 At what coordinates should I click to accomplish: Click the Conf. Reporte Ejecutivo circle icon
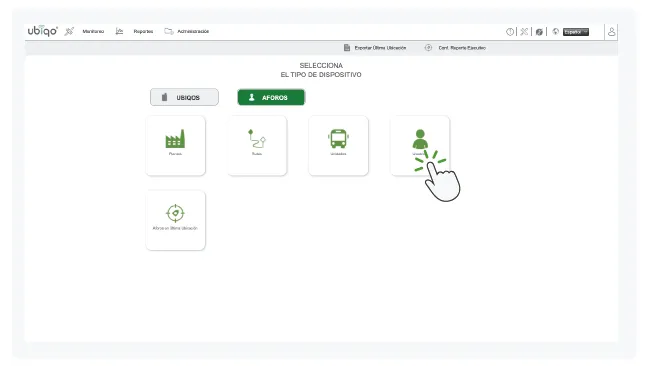[428, 48]
